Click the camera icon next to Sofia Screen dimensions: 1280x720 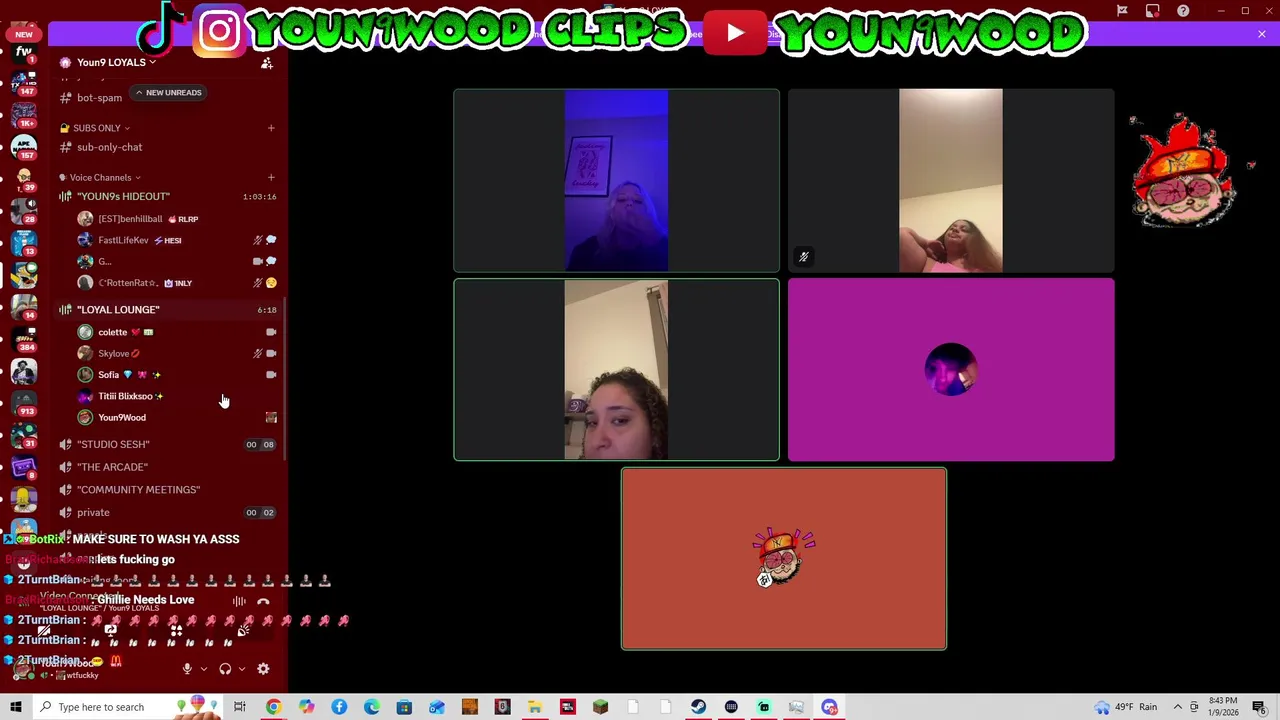pyautogui.click(x=271, y=375)
